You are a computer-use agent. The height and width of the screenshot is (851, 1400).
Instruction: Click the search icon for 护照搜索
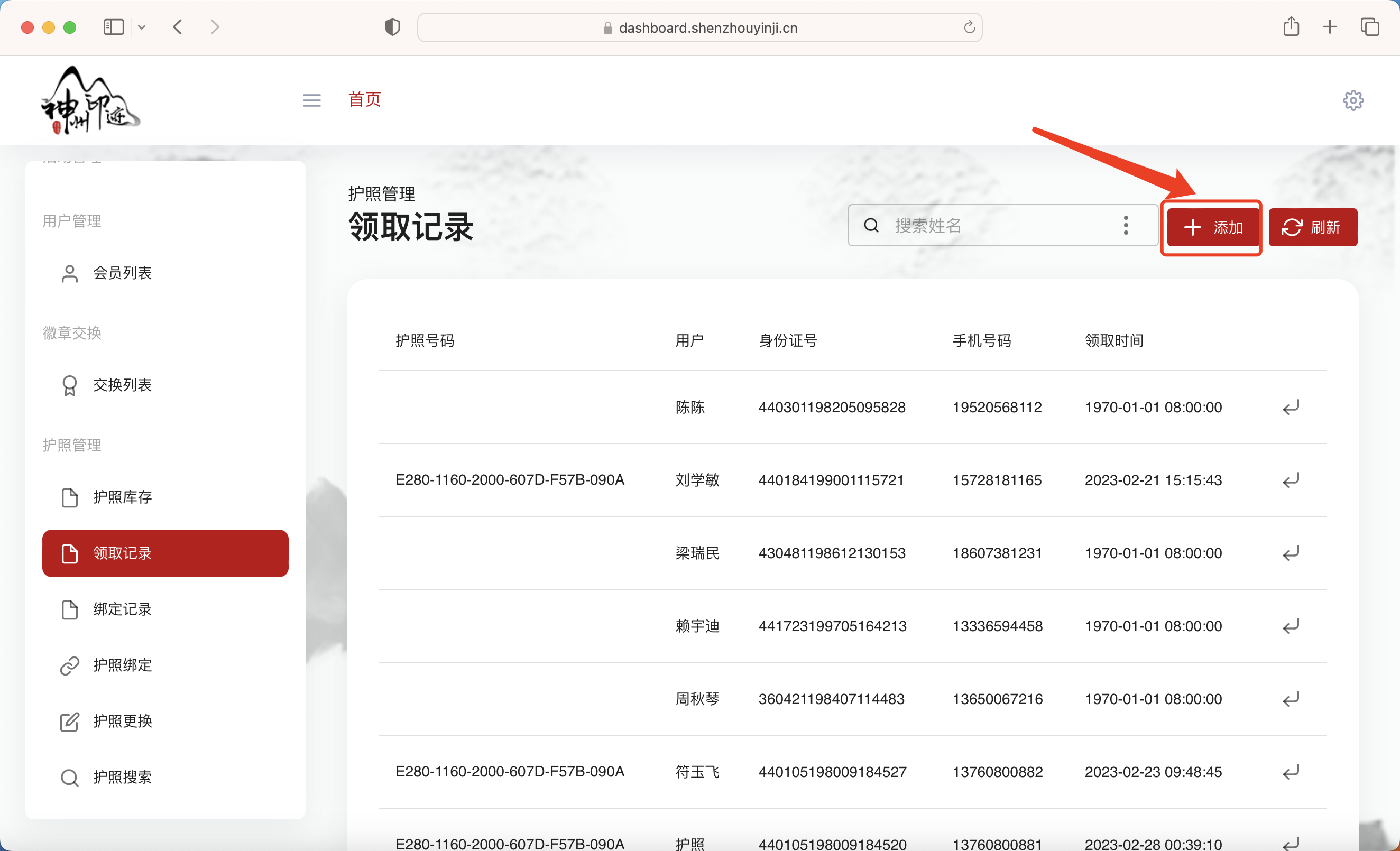69,777
